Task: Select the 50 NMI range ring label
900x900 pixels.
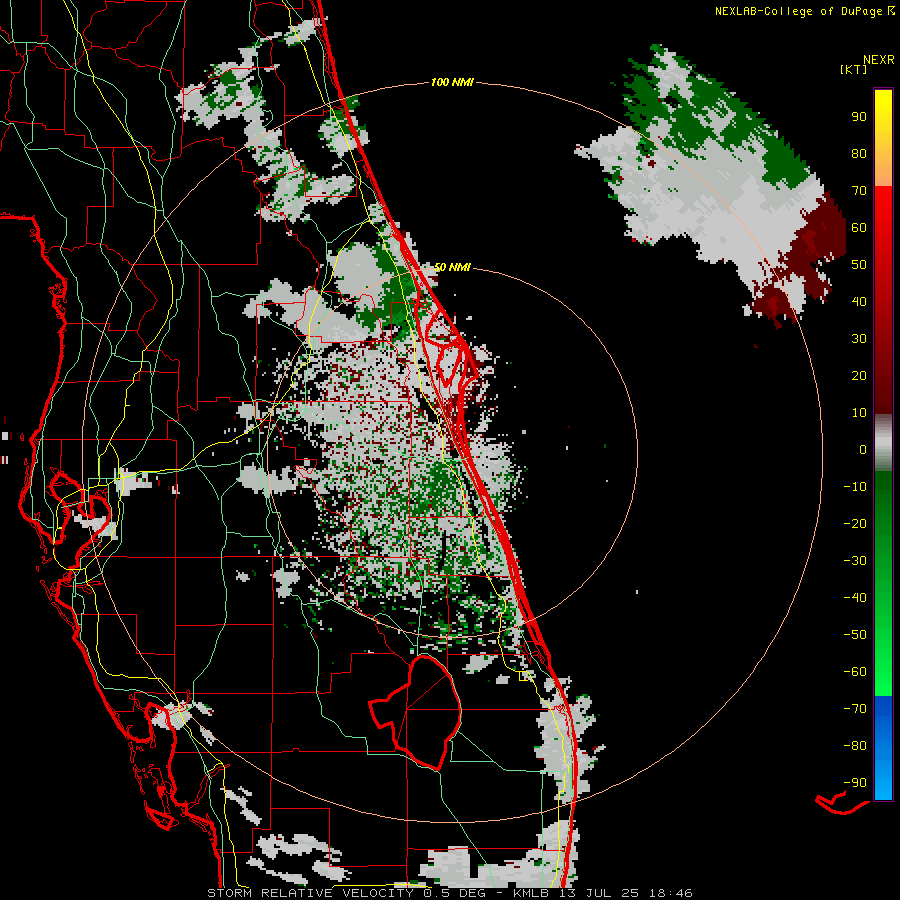Action: (452, 267)
